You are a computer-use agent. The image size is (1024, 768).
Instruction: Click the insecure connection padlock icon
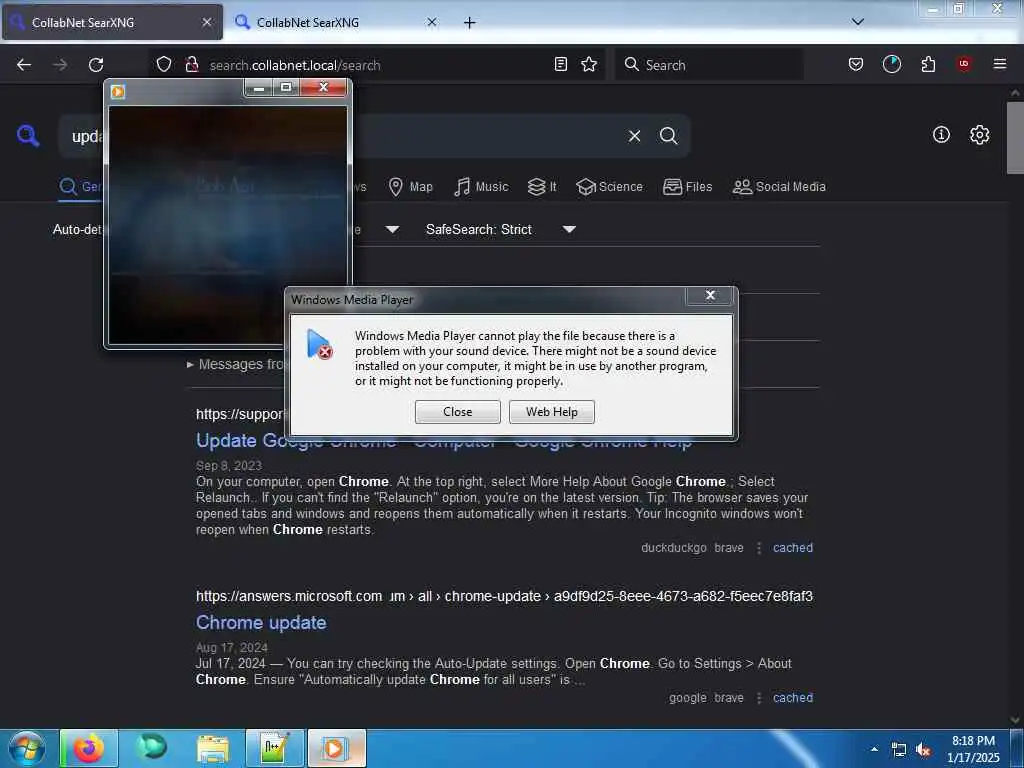coord(192,64)
